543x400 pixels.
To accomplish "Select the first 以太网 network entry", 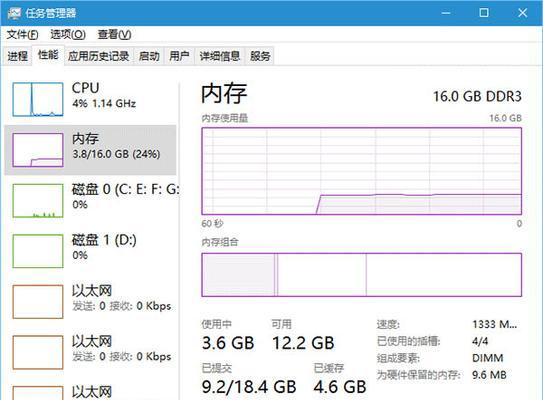I will coord(92,302).
